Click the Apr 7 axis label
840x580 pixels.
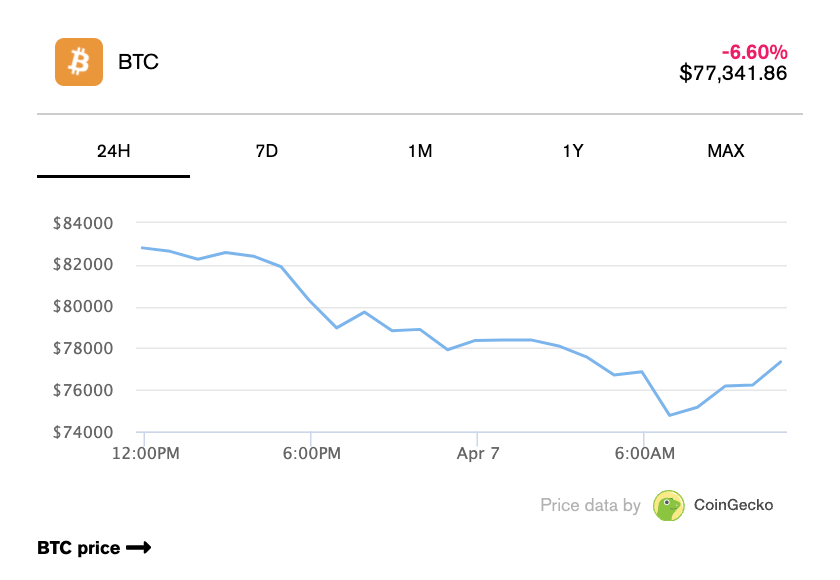pyautogui.click(x=478, y=453)
